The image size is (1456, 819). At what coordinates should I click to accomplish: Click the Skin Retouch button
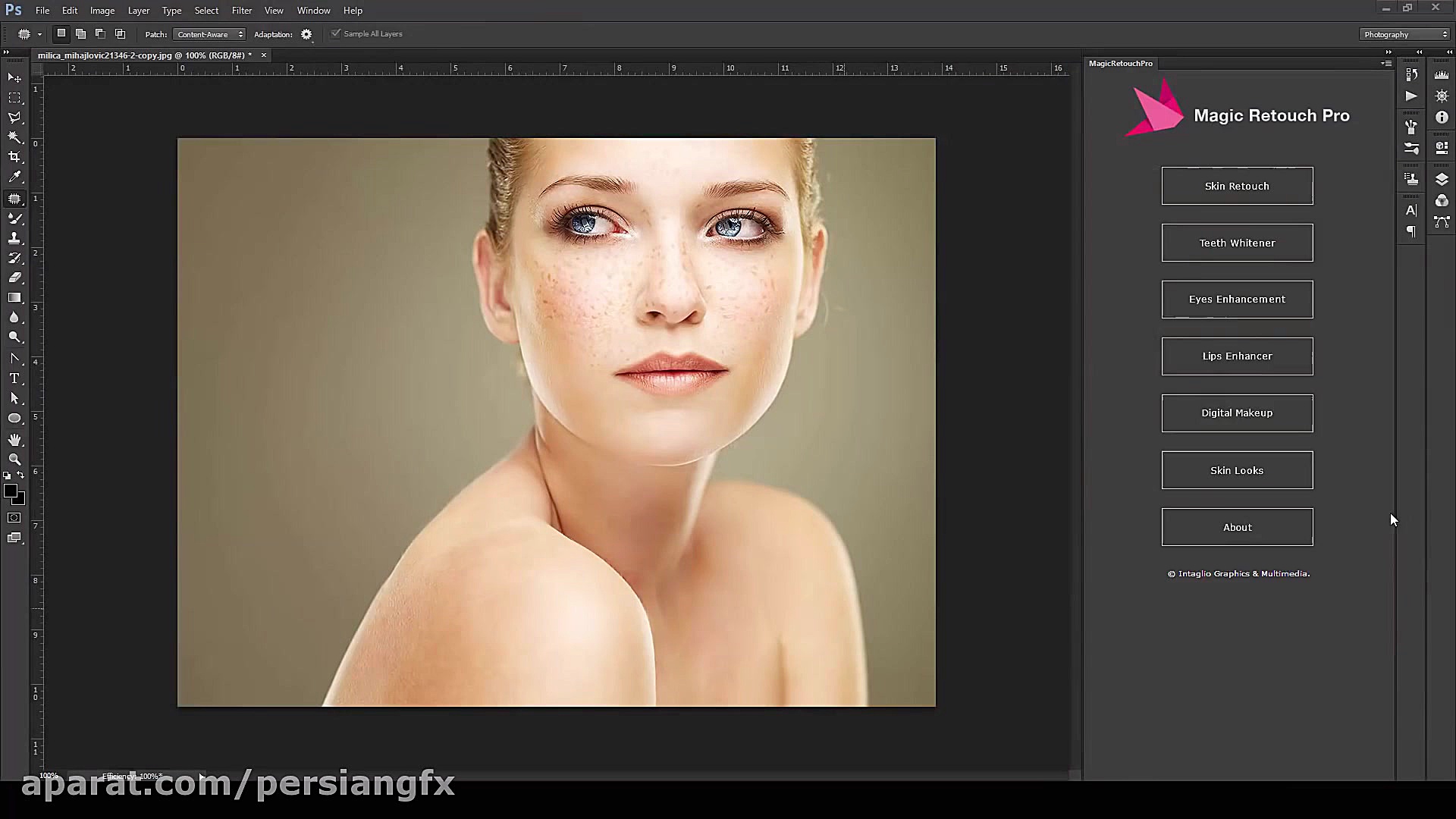pos(1237,186)
